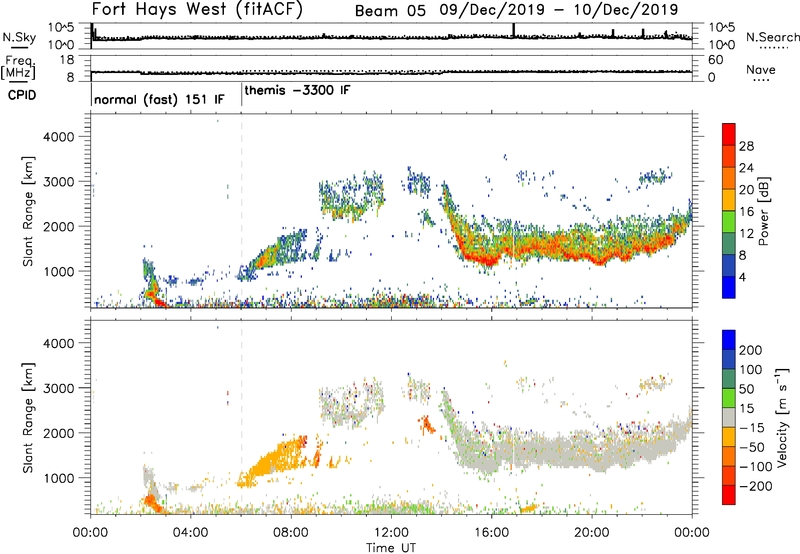Click the 'themis -3300 IF' text
This screenshot has width=800, height=554.
tap(297, 90)
